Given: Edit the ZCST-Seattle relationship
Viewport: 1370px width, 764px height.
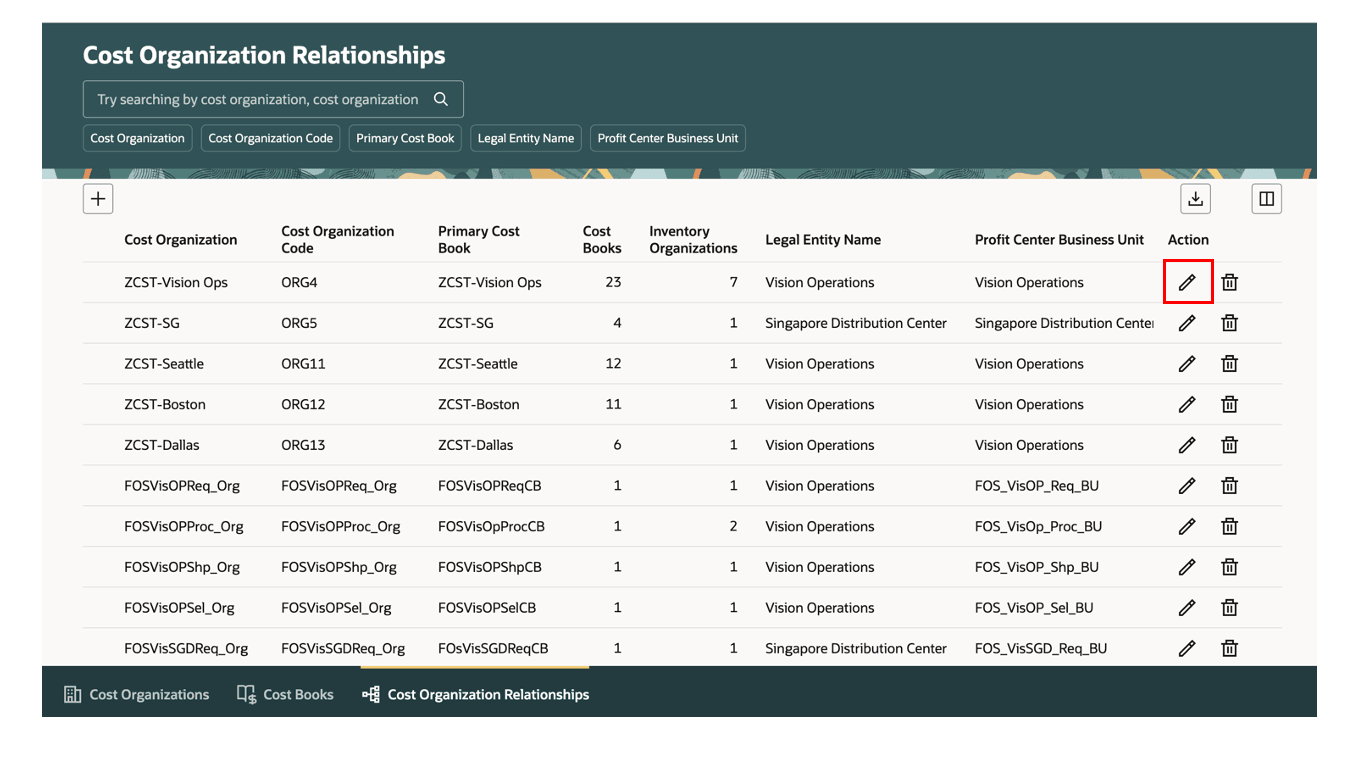Looking at the screenshot, I should 1187,364.
